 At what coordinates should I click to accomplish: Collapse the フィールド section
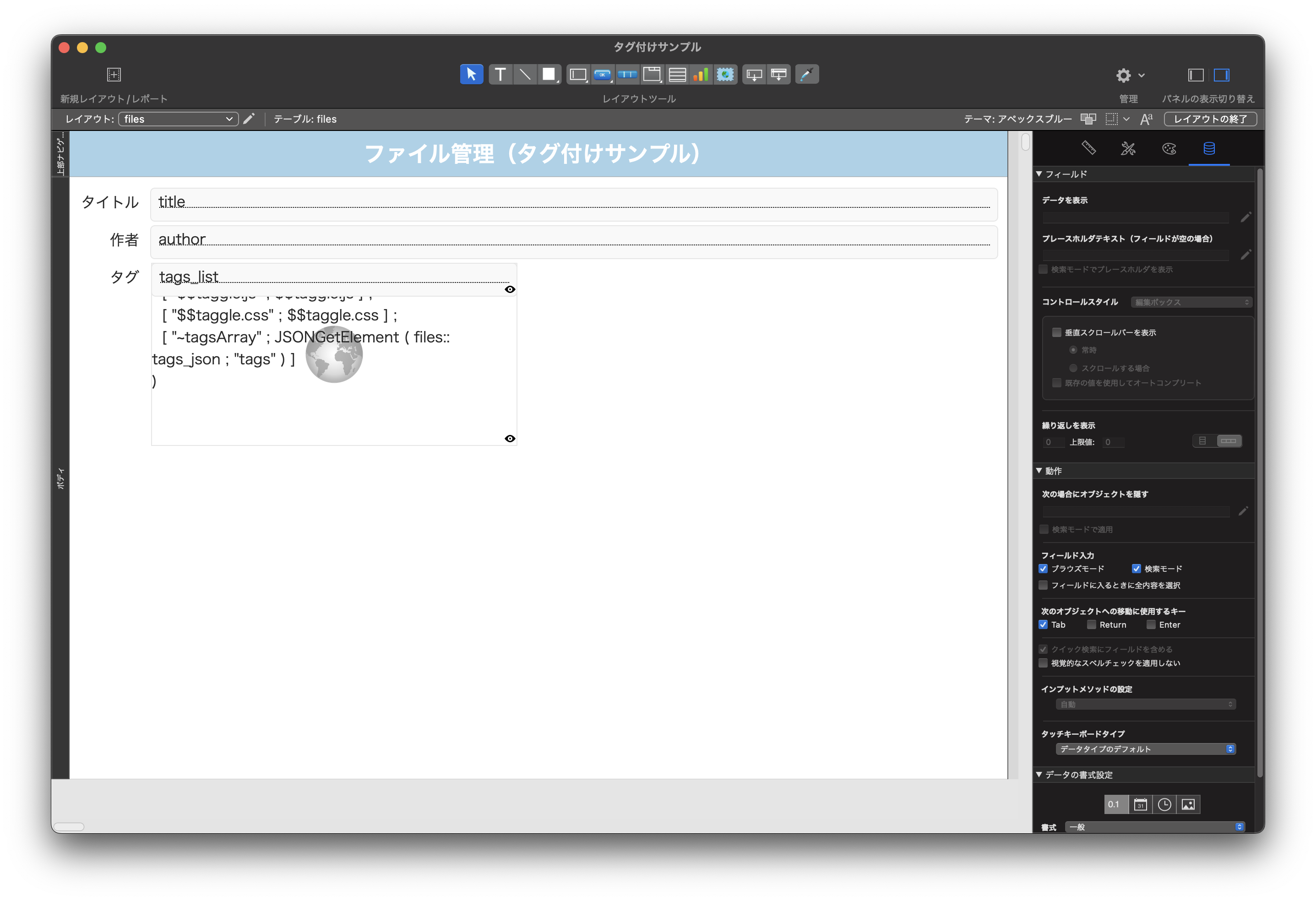pos(1039,174)
